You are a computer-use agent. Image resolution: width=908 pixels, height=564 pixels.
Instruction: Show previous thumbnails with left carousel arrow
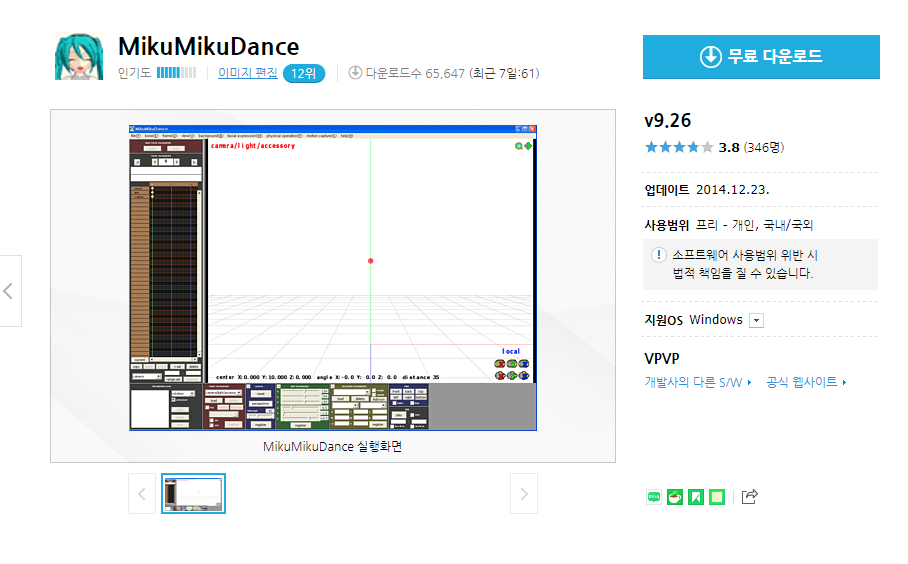(x=142, y=494)
